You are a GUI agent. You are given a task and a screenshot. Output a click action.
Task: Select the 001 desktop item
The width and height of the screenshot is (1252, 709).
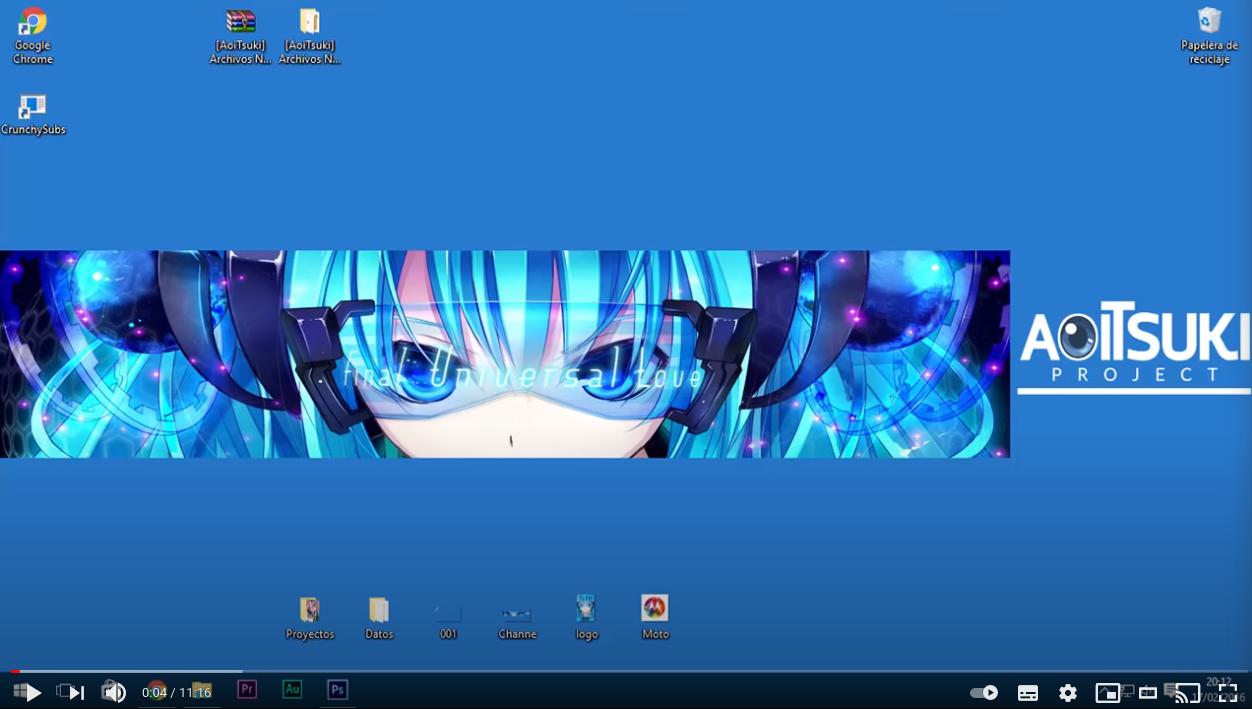point(448,618)
